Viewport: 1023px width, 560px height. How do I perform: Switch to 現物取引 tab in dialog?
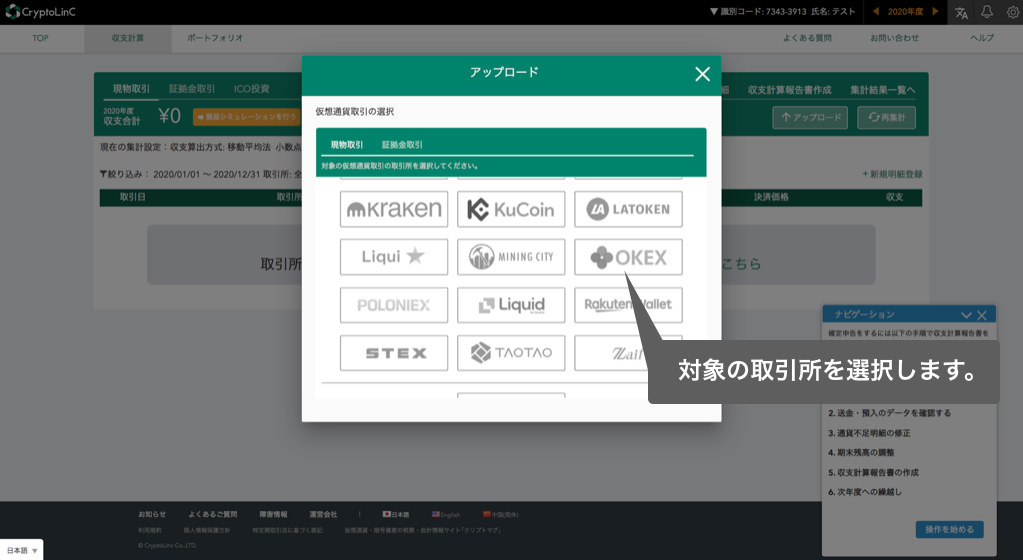coord(346,145)
